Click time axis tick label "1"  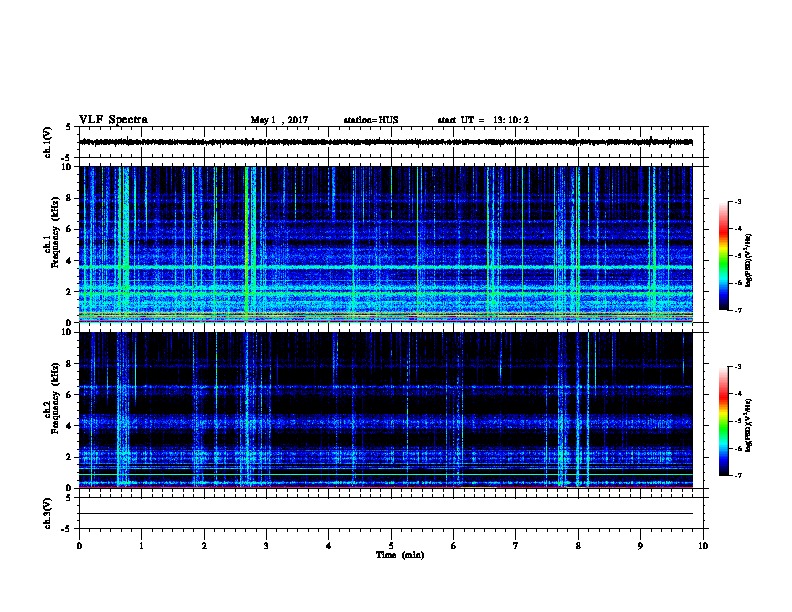pyautogui.click(x=141, y=545)
